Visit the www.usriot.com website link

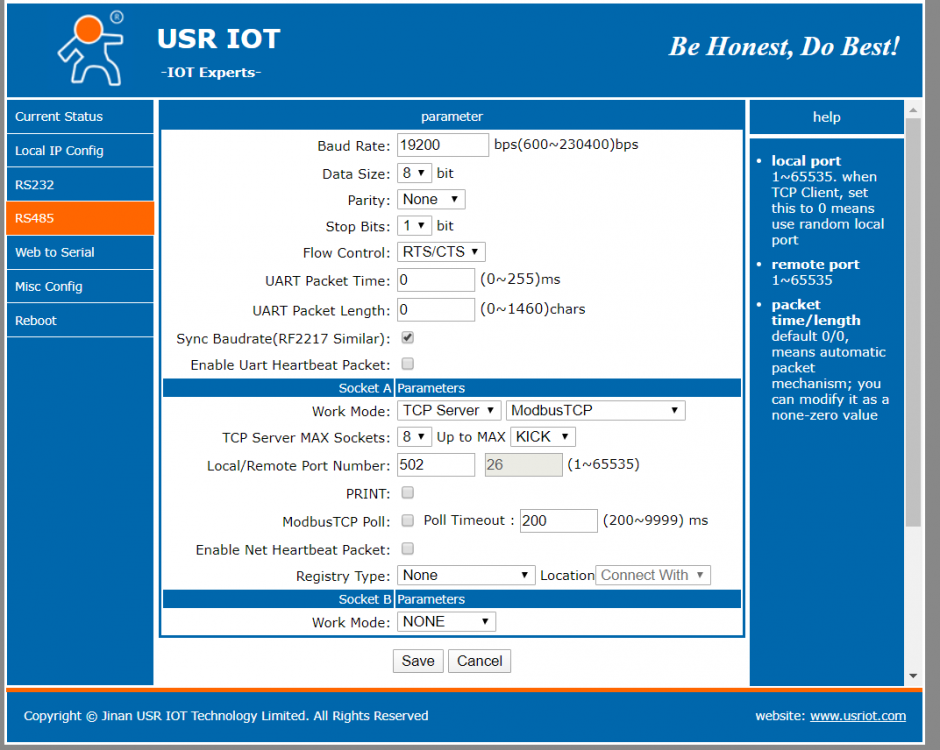click(857, 716)
